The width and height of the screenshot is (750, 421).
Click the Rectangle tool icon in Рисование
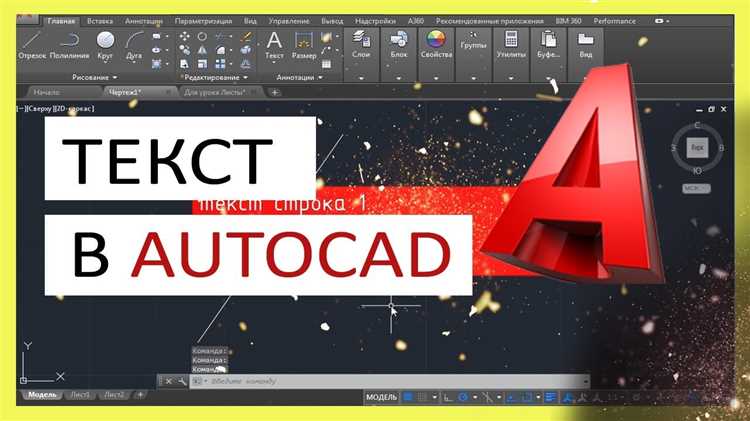[156, 36]
